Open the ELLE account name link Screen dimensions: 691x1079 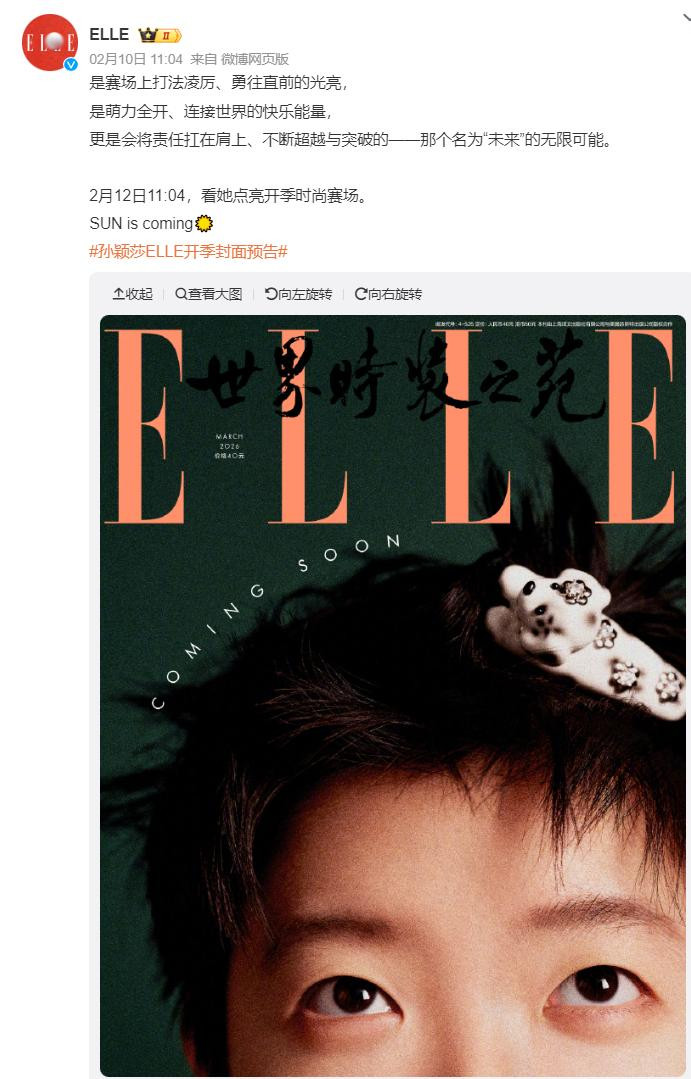coord(109,34)
